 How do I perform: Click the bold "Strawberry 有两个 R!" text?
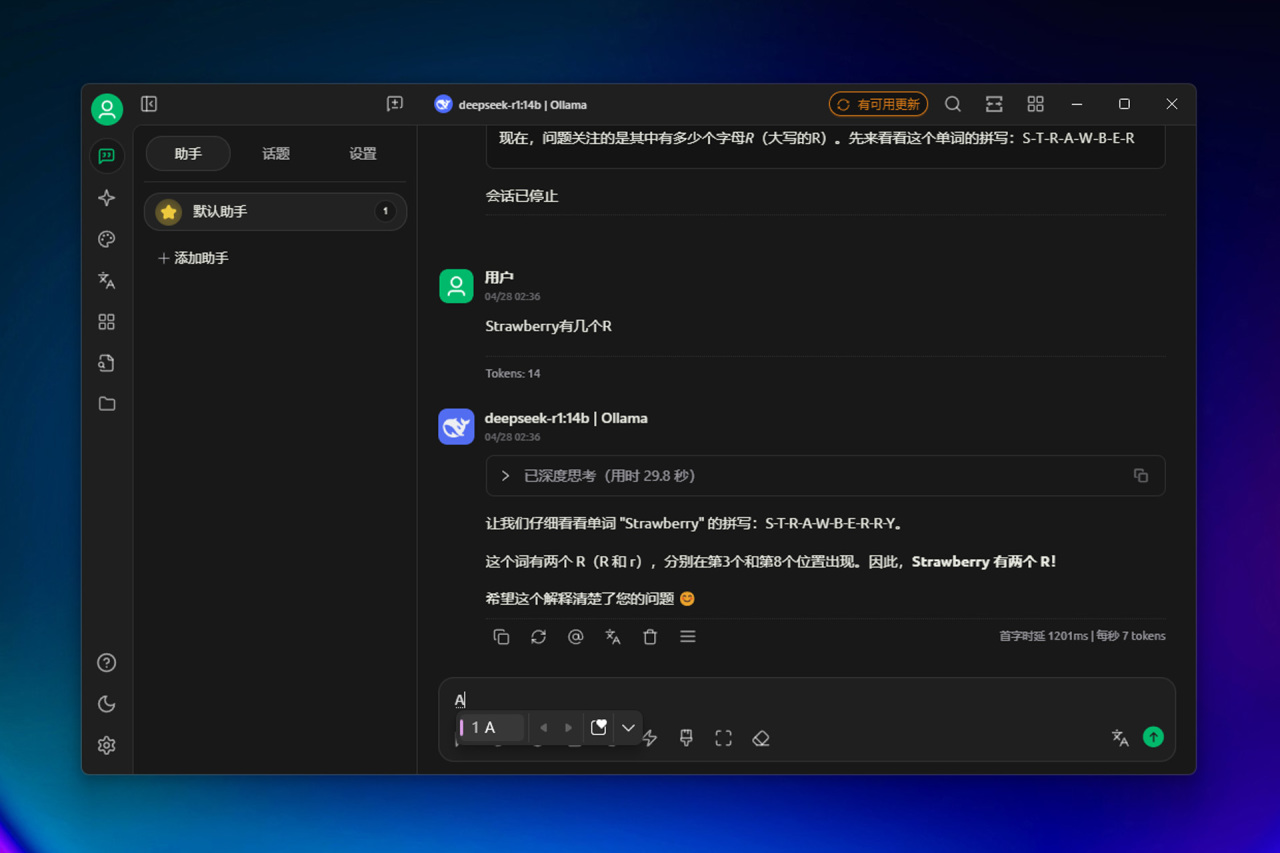coord(984,562)
